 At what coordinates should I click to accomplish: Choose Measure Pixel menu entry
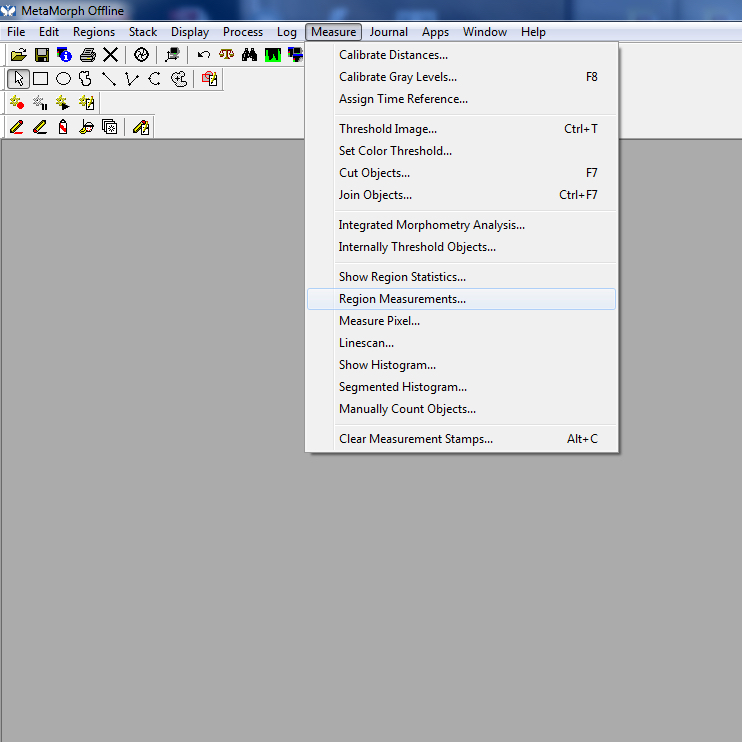pyautogui.click(x=461, y=321)
